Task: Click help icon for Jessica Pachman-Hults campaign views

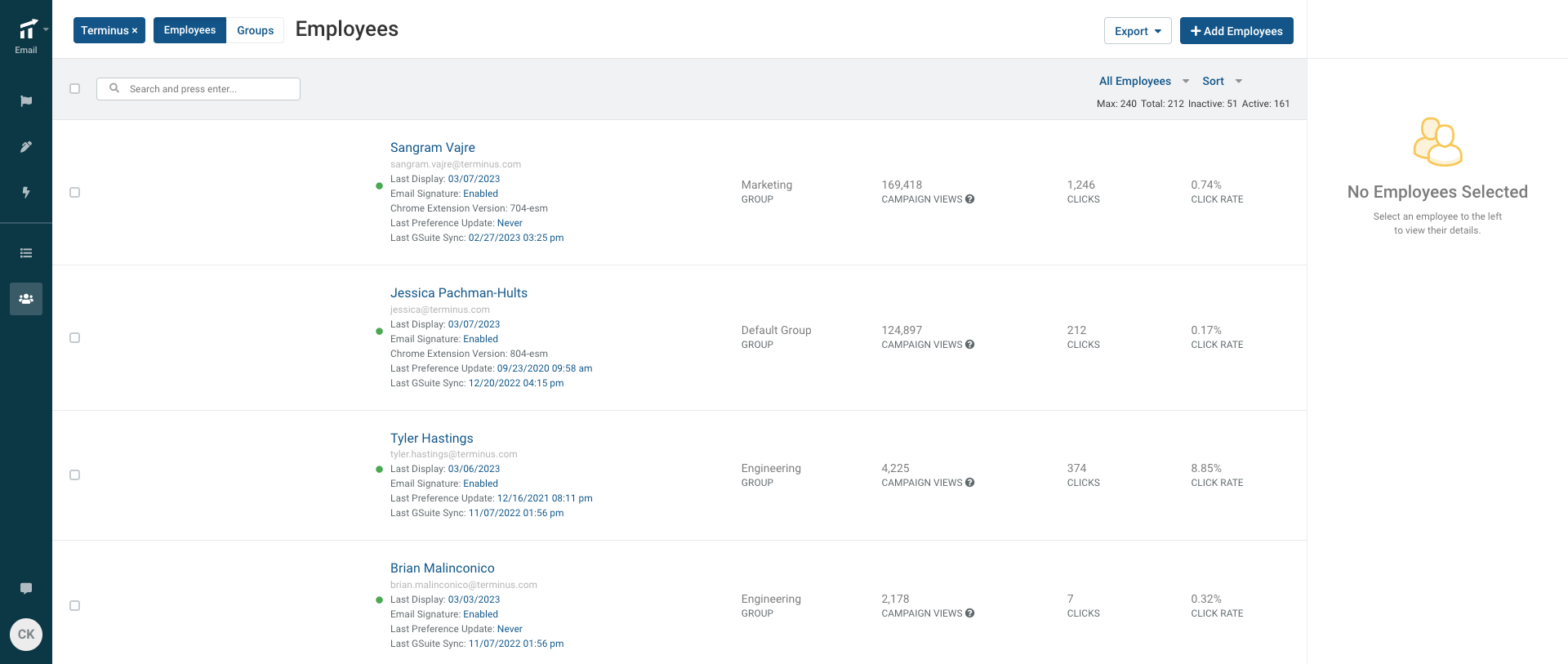Action: (x=969, y=345)
